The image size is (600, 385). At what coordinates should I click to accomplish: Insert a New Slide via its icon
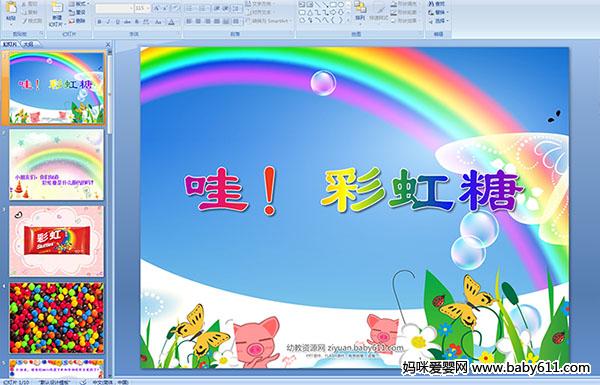[57, 8]
